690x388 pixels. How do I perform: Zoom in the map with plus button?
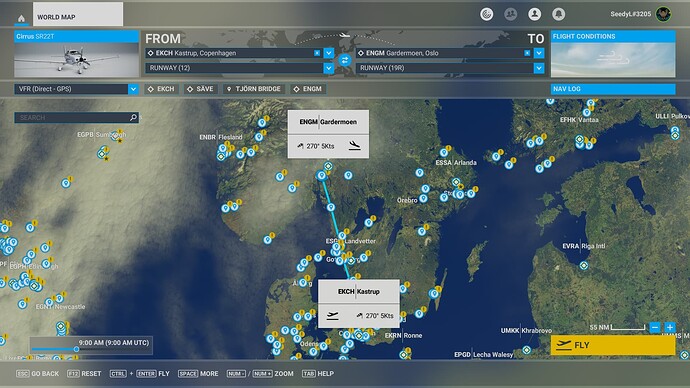click(670, 327)
